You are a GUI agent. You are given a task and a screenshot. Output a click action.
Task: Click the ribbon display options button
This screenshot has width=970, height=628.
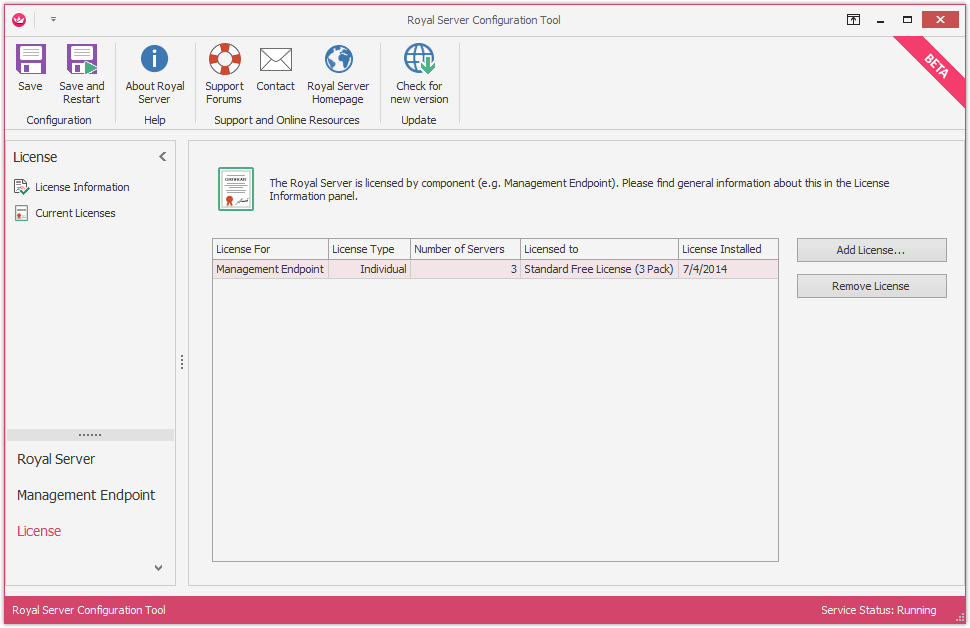coord(853,19)
